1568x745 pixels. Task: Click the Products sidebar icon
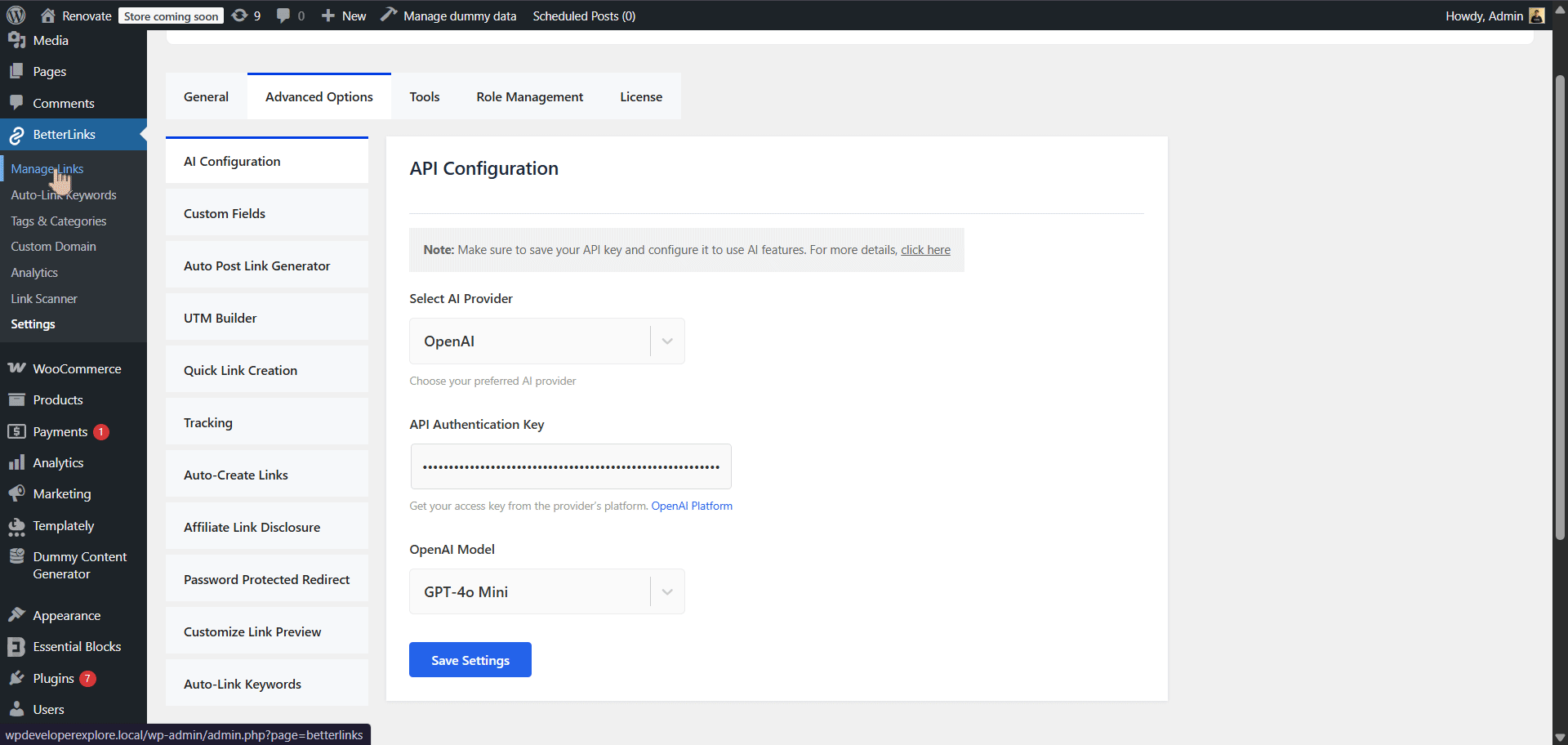point(17,399)
